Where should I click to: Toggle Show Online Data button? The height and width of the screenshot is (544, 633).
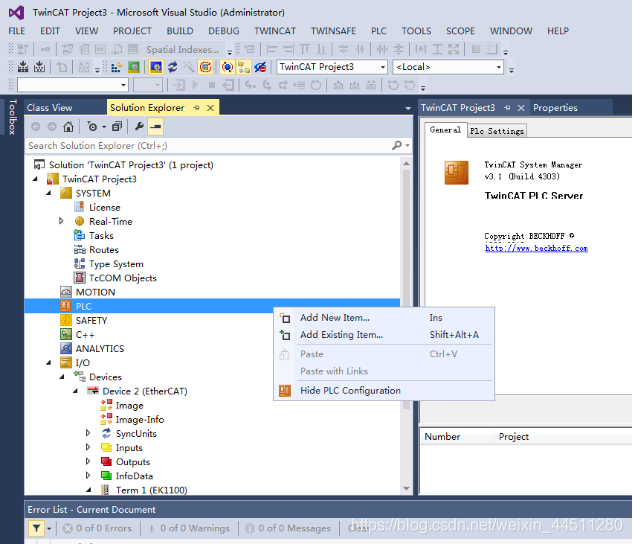pos(228,67)
